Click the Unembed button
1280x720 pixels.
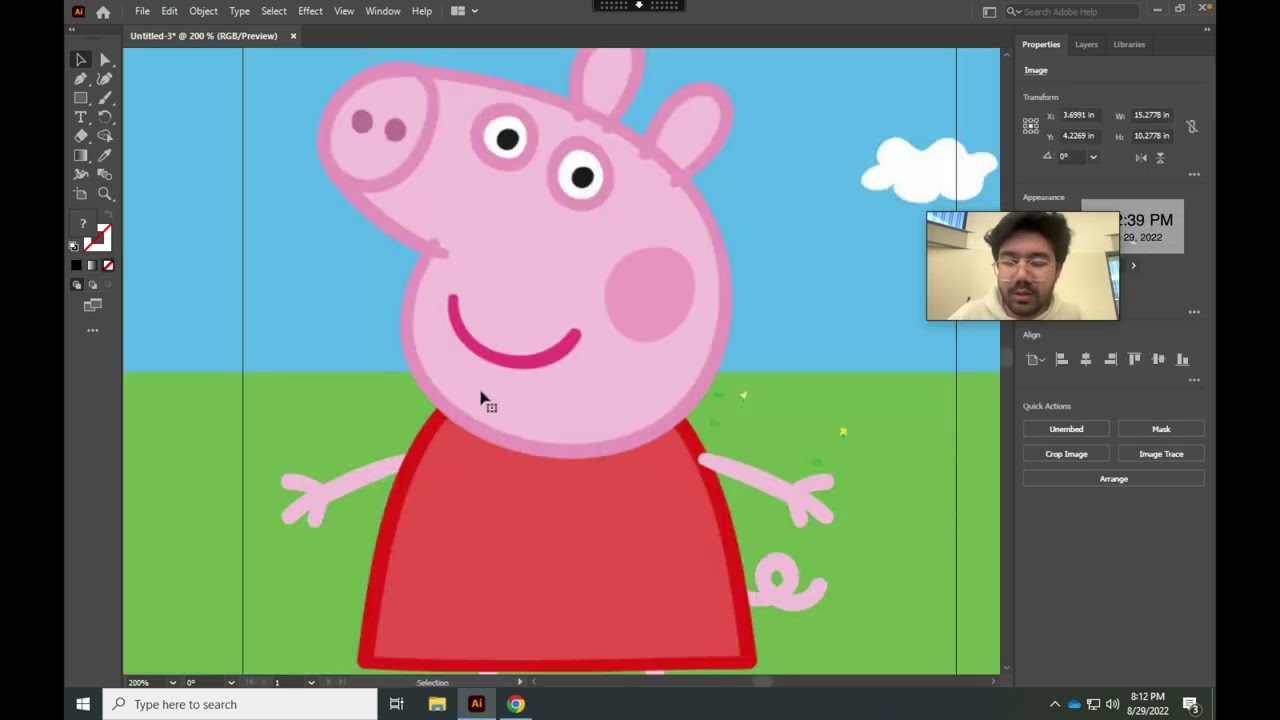click(x=1066, y=429)
